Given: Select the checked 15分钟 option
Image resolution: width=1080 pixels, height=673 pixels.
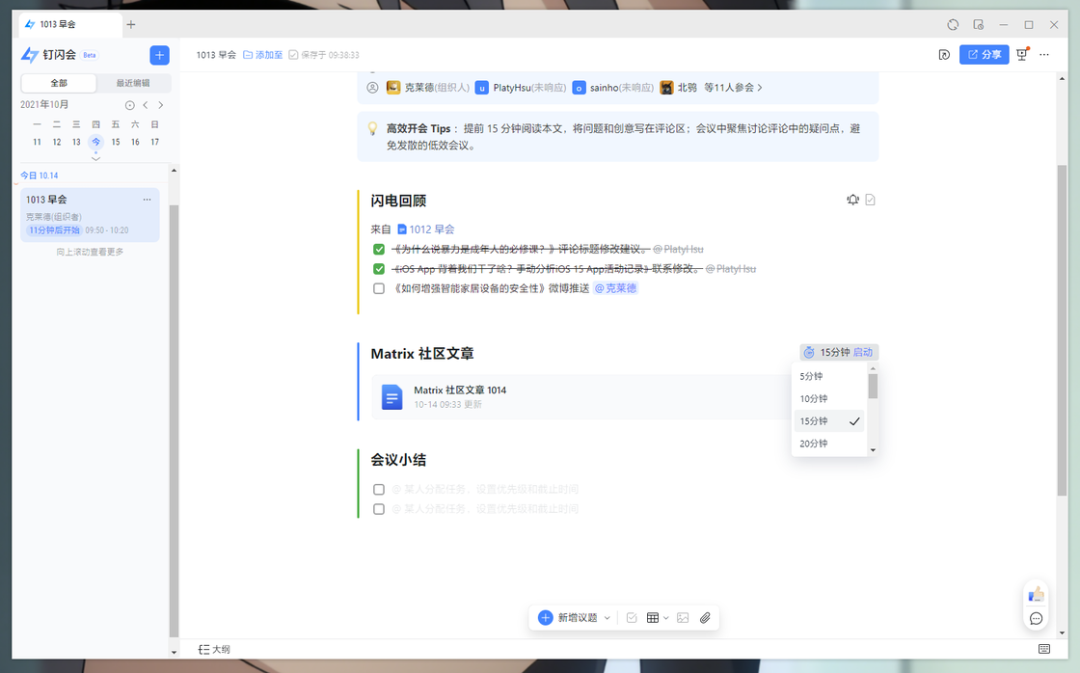Looking at the screenshot, I should click(829, 421).
